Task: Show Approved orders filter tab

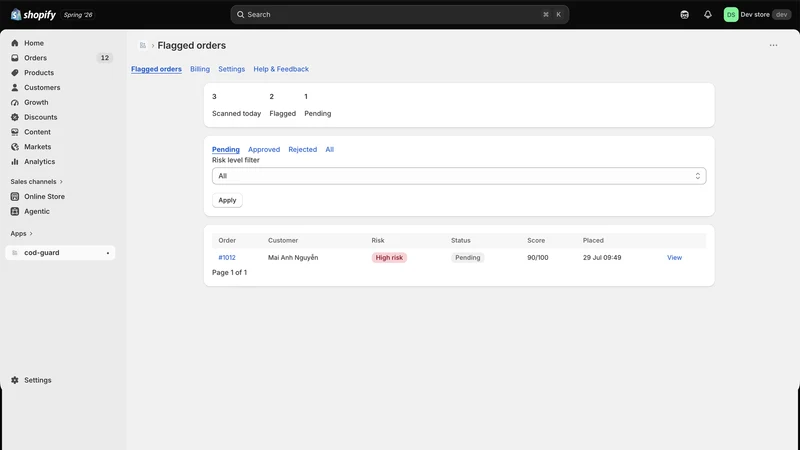Action: click(x=264, y=149)
